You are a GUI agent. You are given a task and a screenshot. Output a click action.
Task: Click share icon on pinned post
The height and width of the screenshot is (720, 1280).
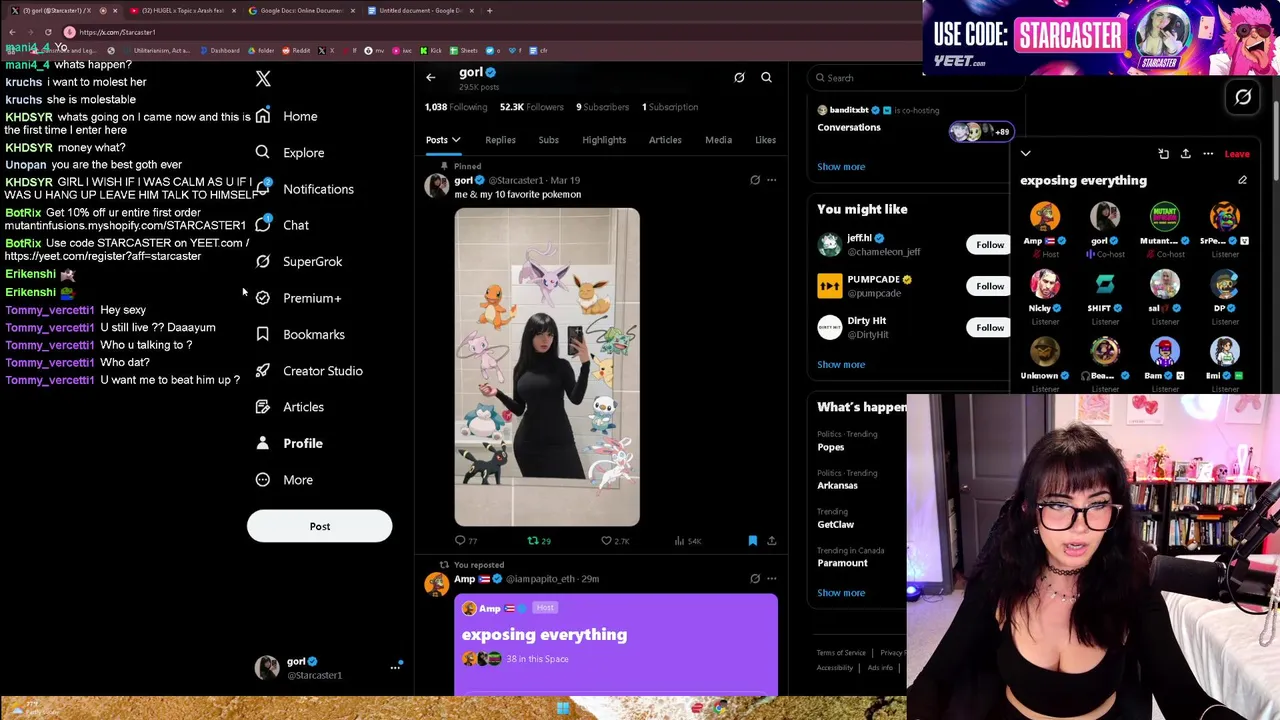click(x=771, y=541)
